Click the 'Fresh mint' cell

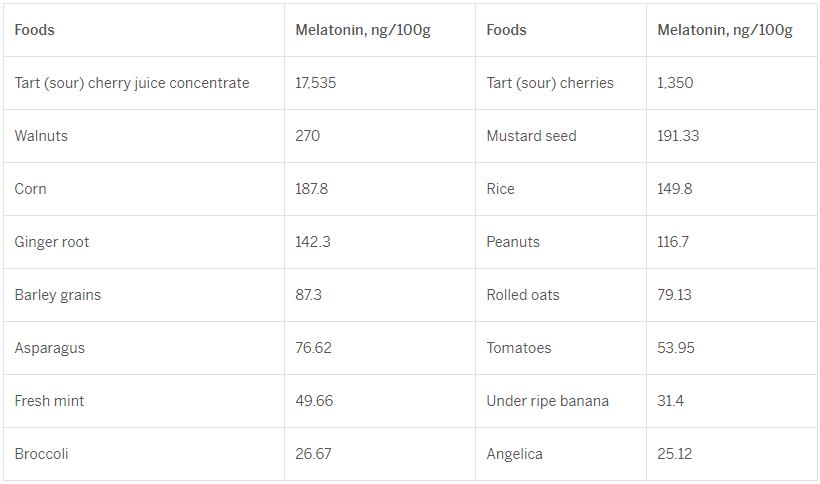click(50, 401)
